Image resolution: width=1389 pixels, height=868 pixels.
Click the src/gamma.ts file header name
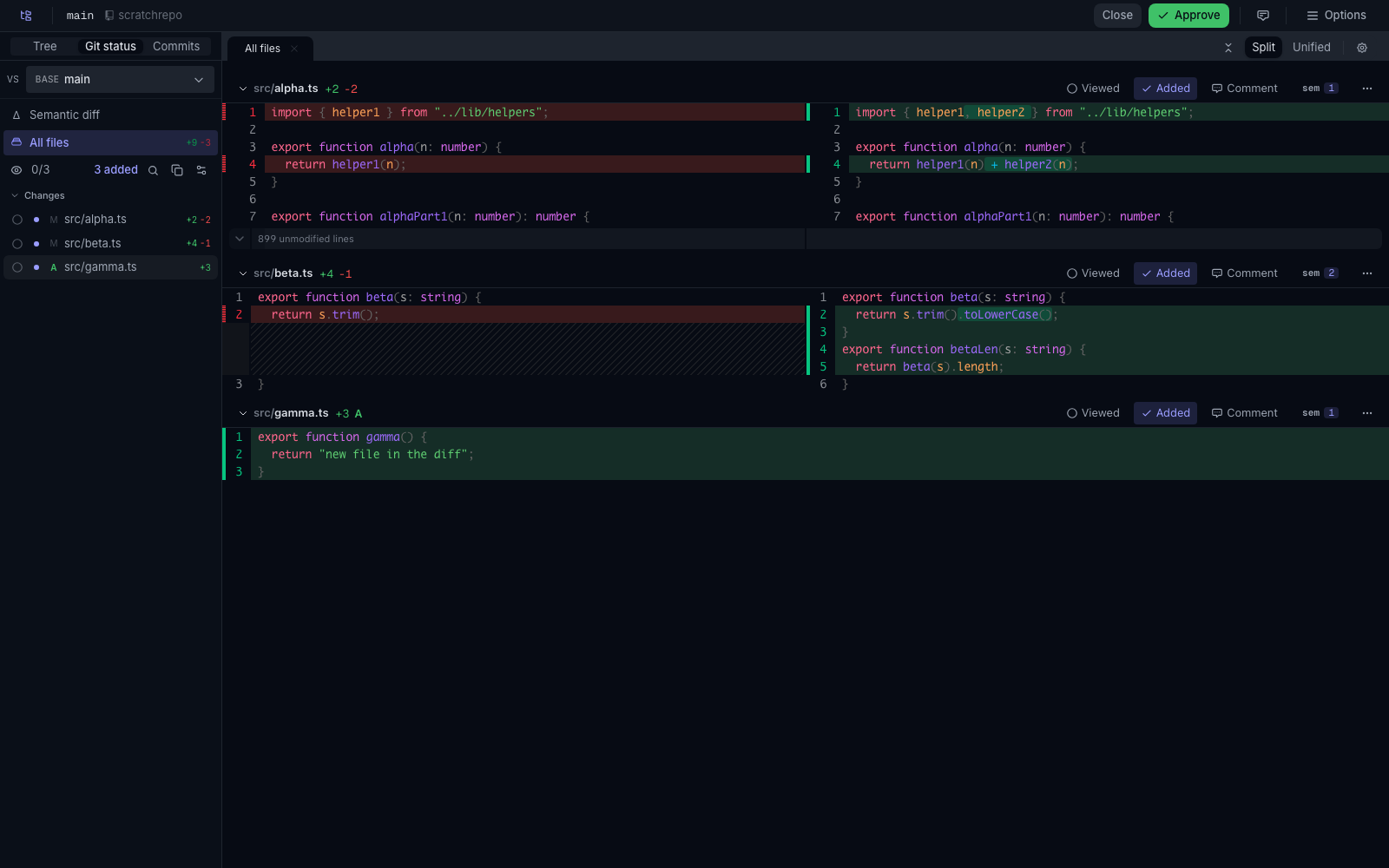291,413
